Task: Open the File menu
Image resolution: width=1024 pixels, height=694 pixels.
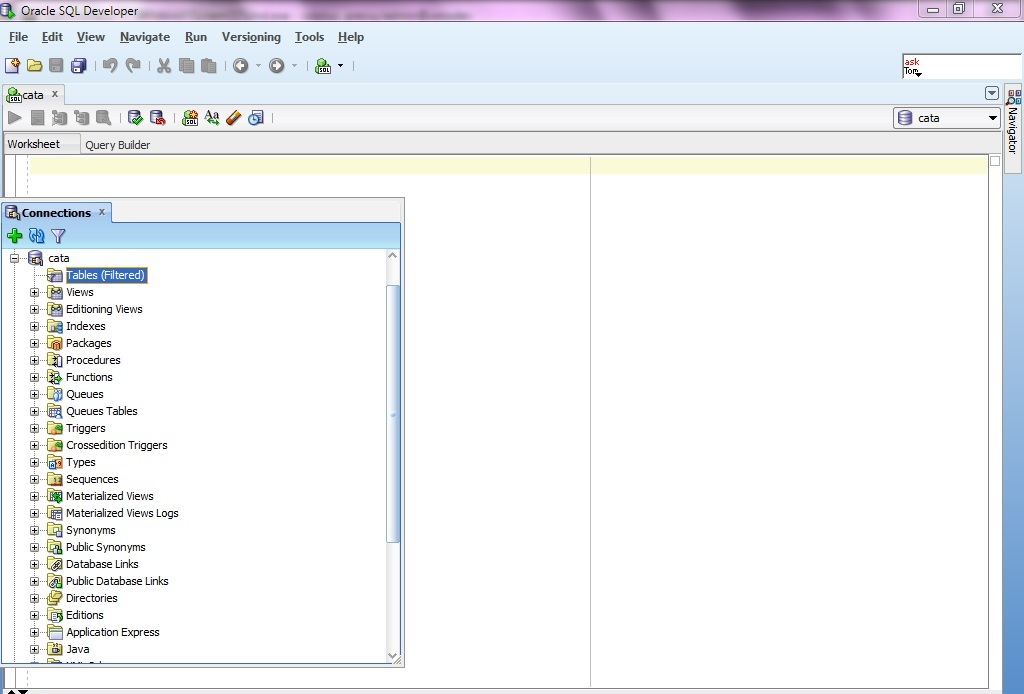Action: click(x=18, y=37)
